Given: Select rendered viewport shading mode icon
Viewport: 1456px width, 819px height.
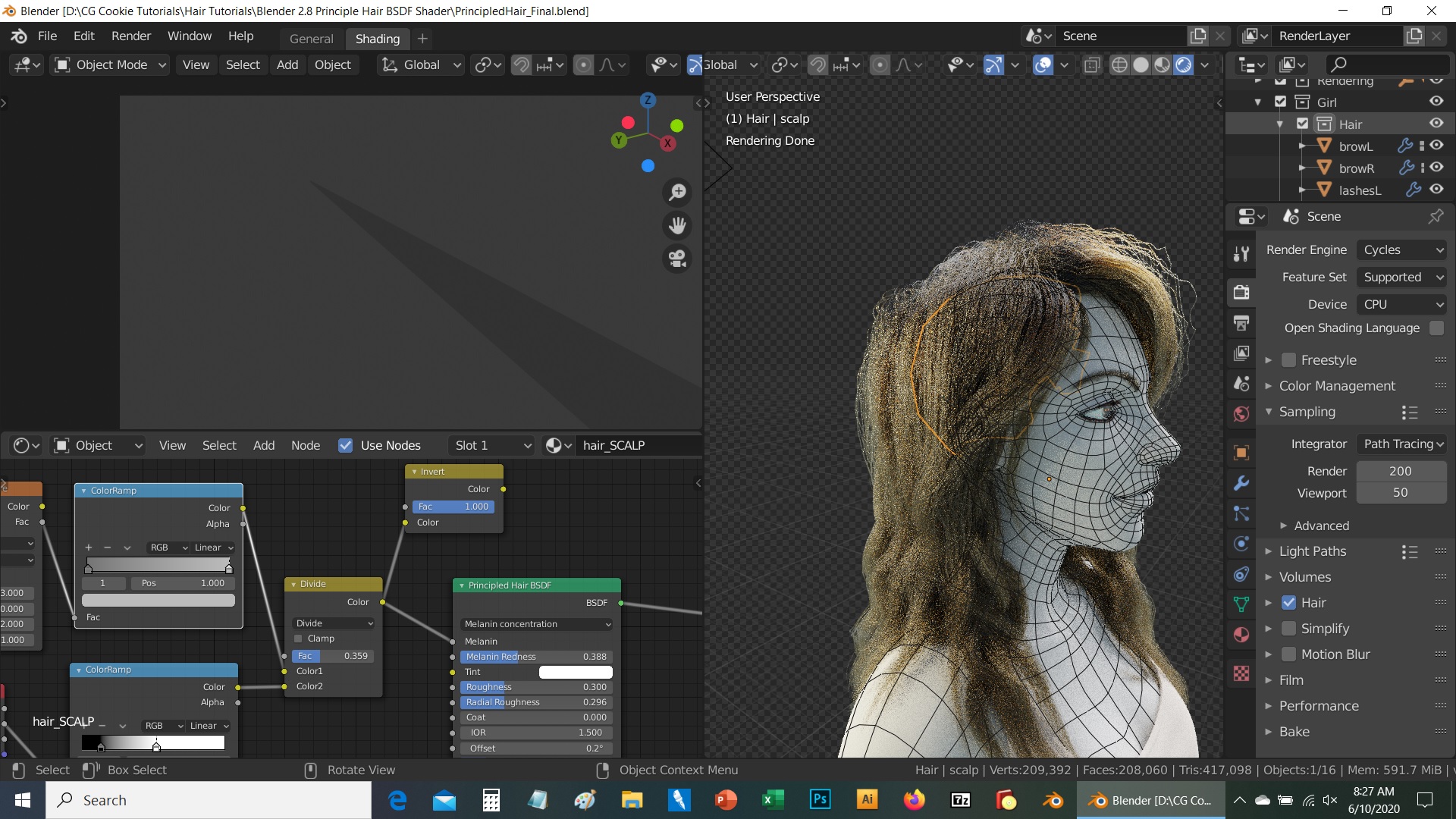Looking at the screenshot, I should 1184,65.
